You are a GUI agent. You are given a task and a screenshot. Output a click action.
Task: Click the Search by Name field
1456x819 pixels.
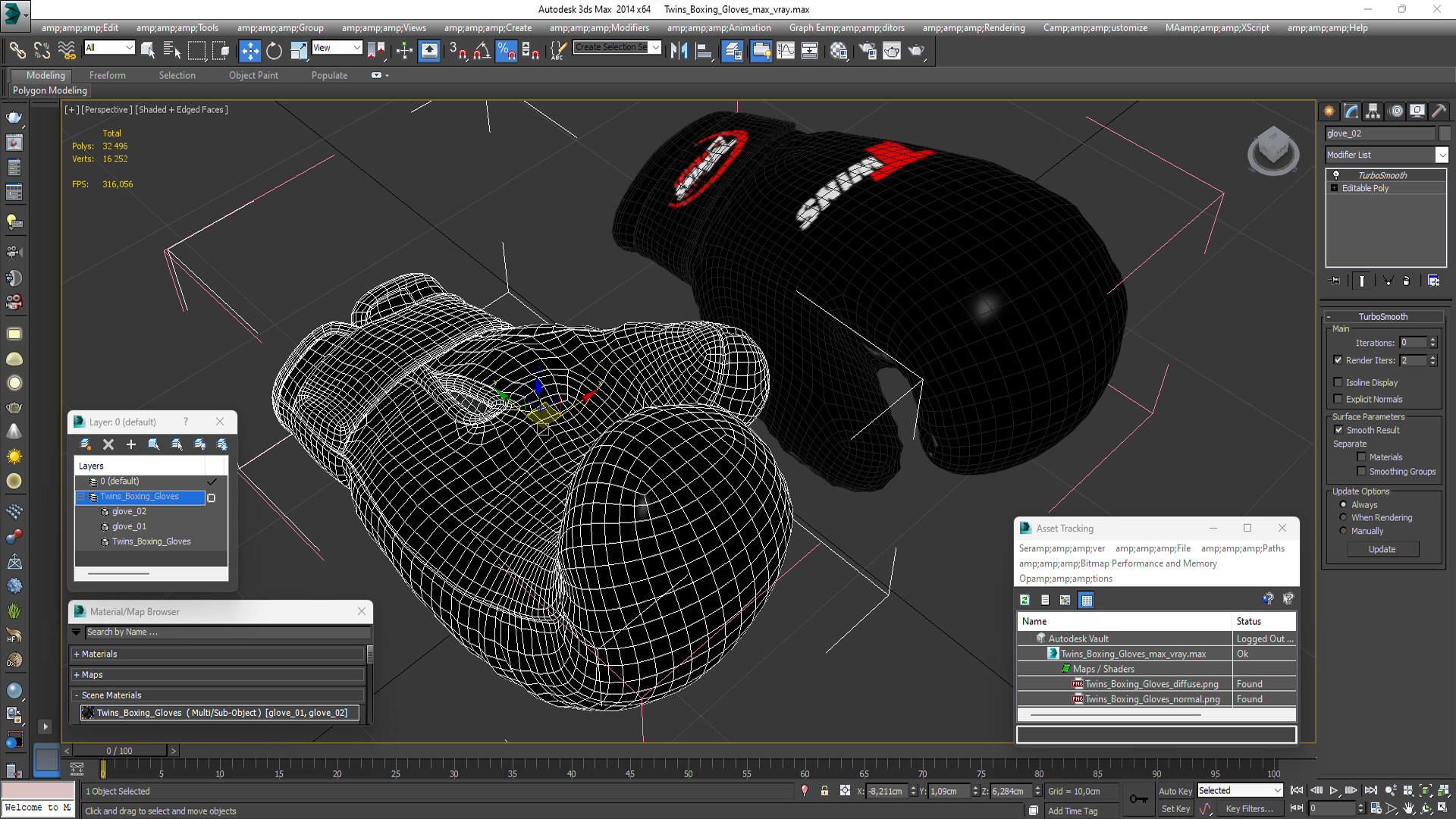[227, 632]
